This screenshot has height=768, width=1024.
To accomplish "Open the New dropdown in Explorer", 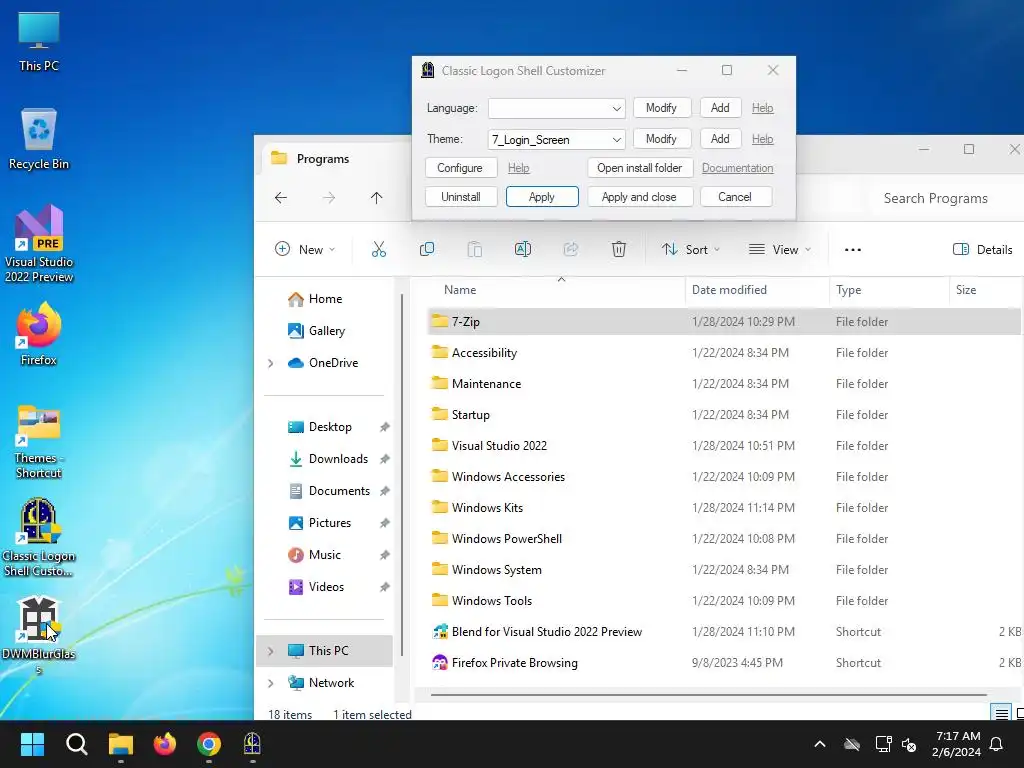I will click(x=305, y=249).
